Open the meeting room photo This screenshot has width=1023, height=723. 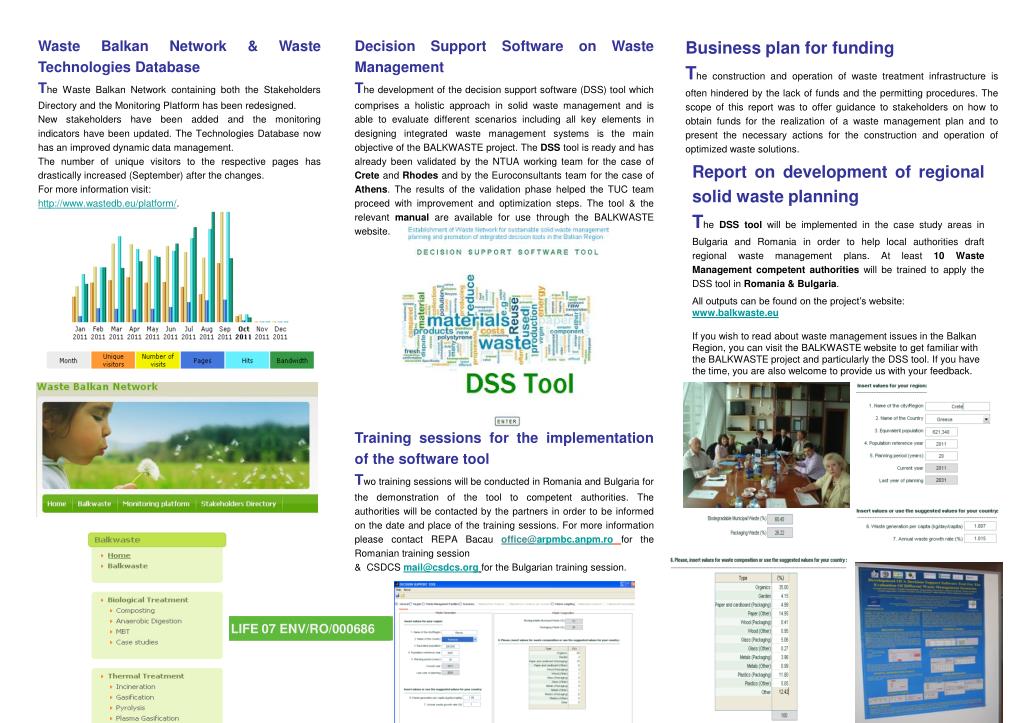[x=766, y=445]
